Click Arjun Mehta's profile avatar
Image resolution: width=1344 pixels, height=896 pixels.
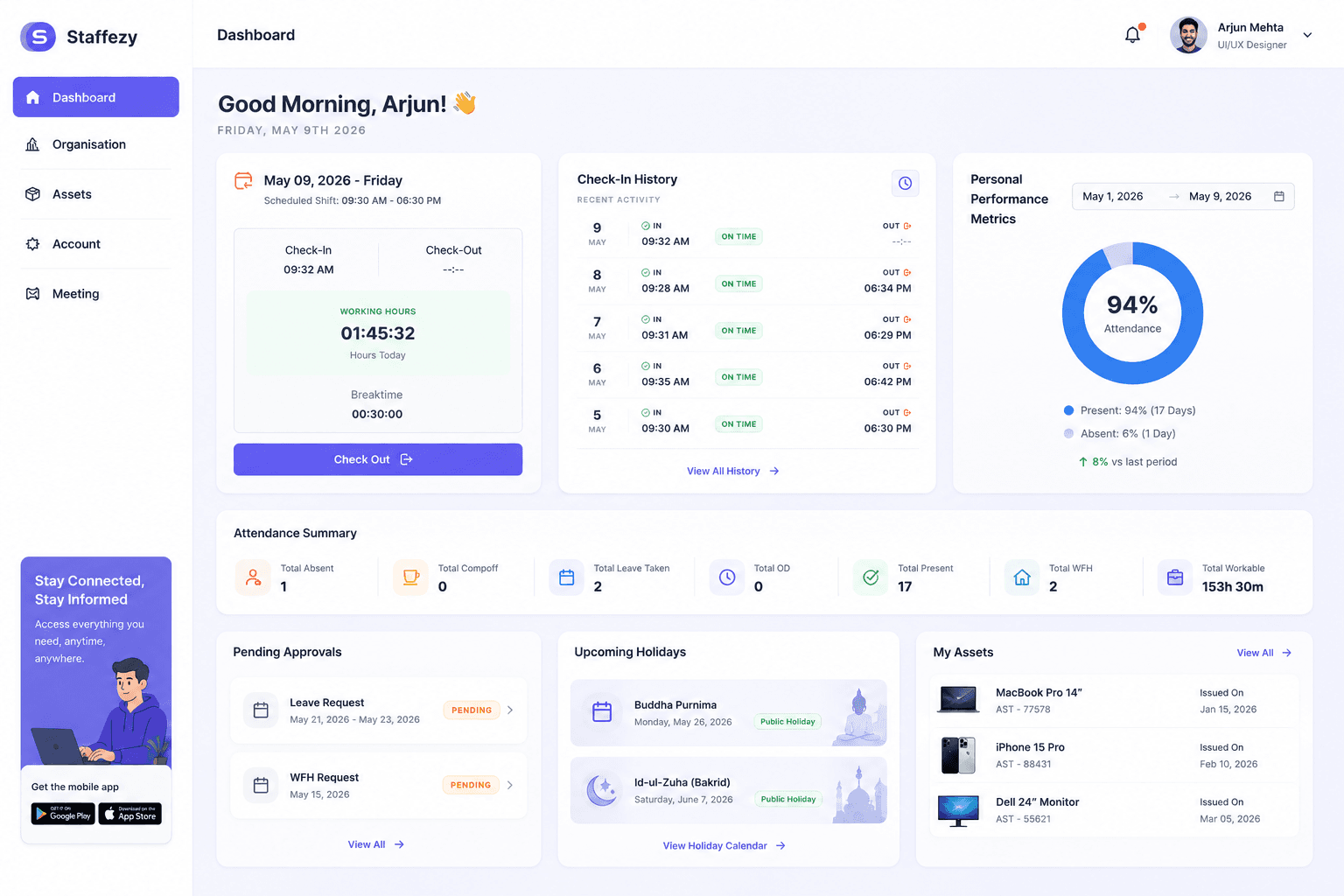(1188, 35)
